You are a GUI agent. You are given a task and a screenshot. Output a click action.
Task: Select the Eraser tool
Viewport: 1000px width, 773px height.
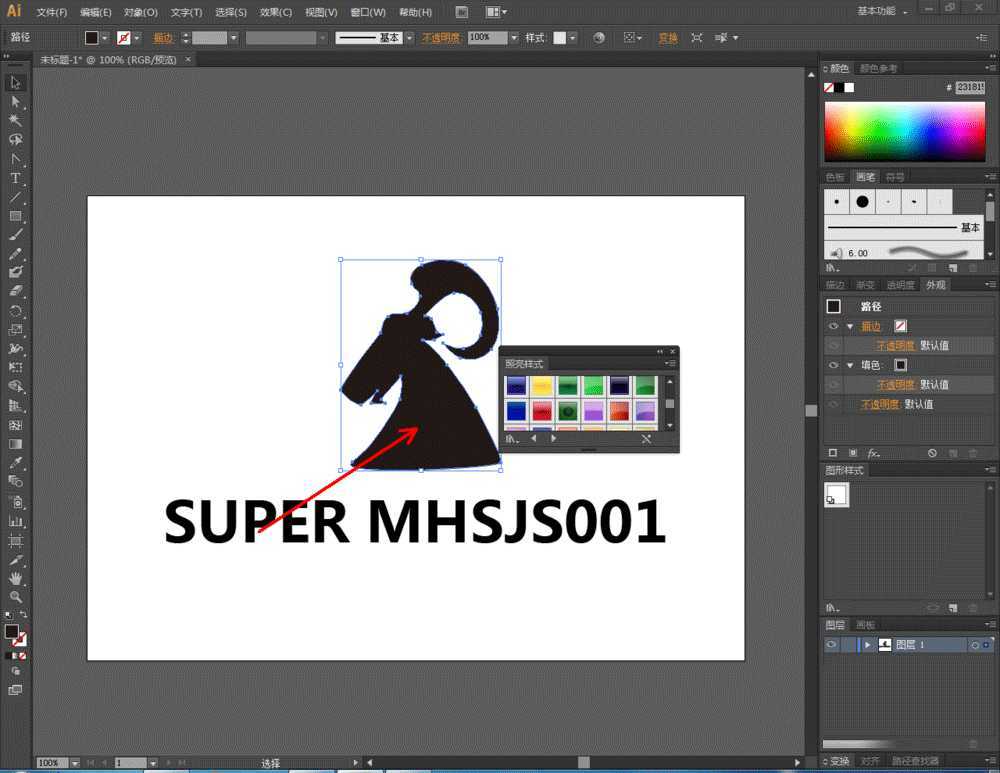click(x=15, y=291)
